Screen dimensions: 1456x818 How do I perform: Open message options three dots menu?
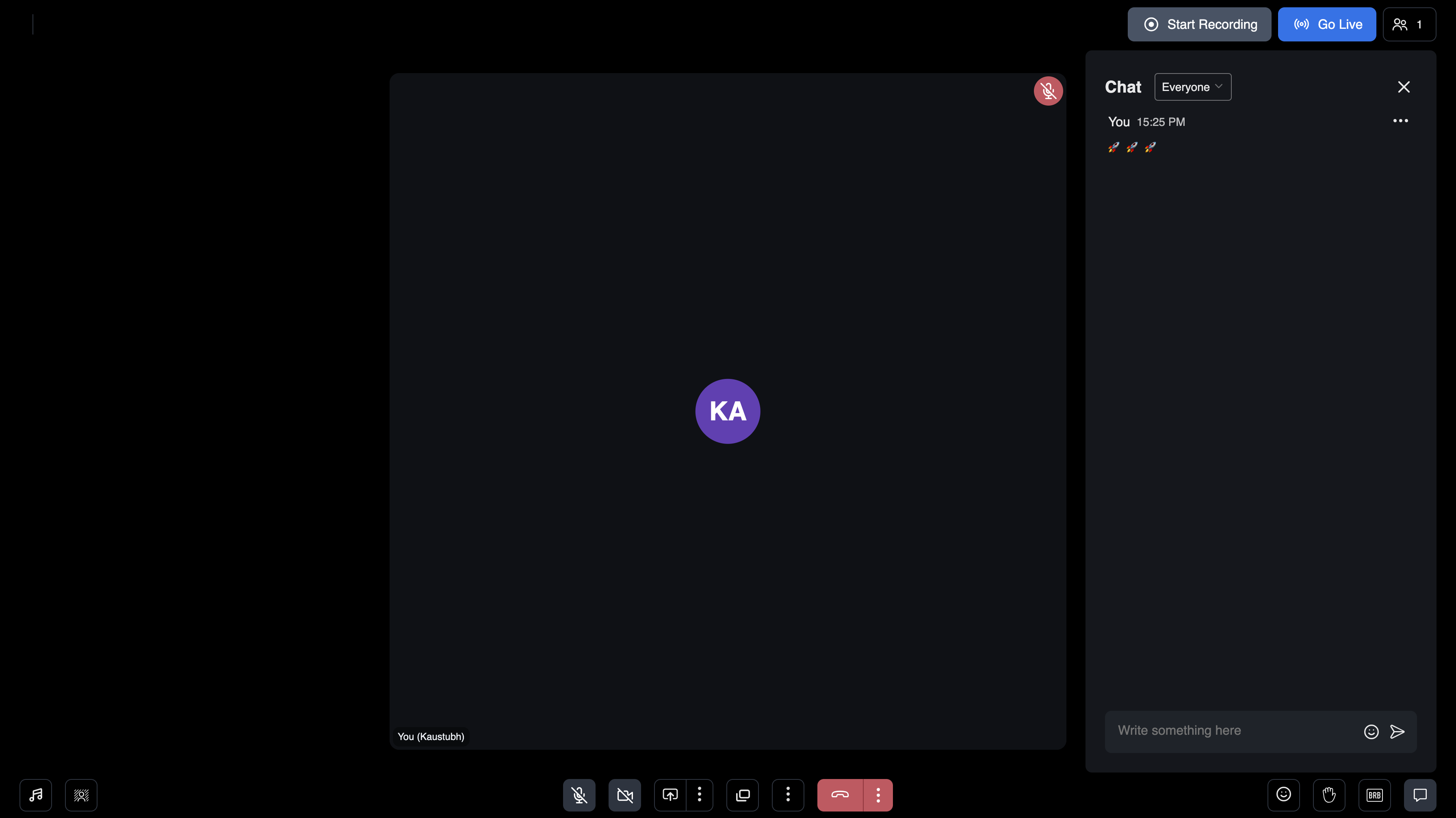pos(1400,121)
